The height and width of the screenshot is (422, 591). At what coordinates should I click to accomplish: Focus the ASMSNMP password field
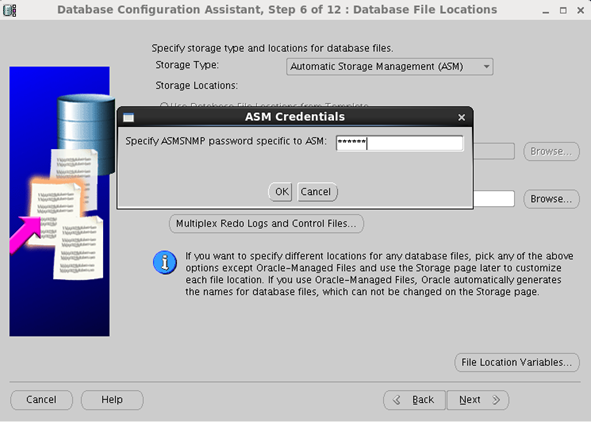pos(400,143)
